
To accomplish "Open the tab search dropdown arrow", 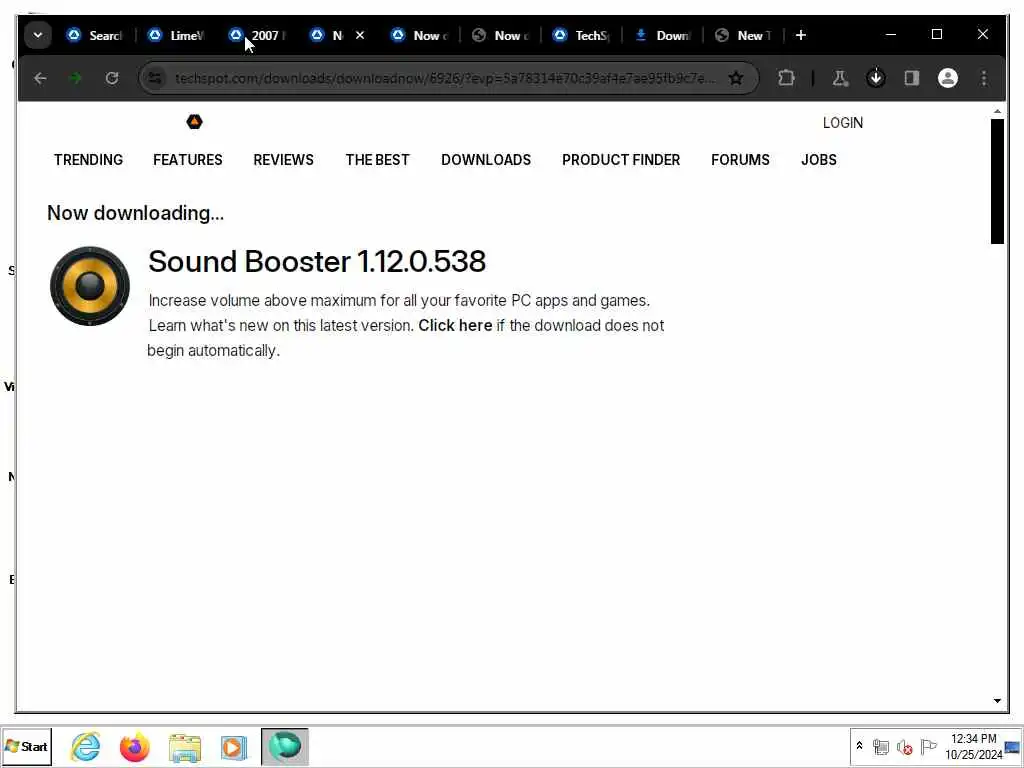I will pos(38,35).
